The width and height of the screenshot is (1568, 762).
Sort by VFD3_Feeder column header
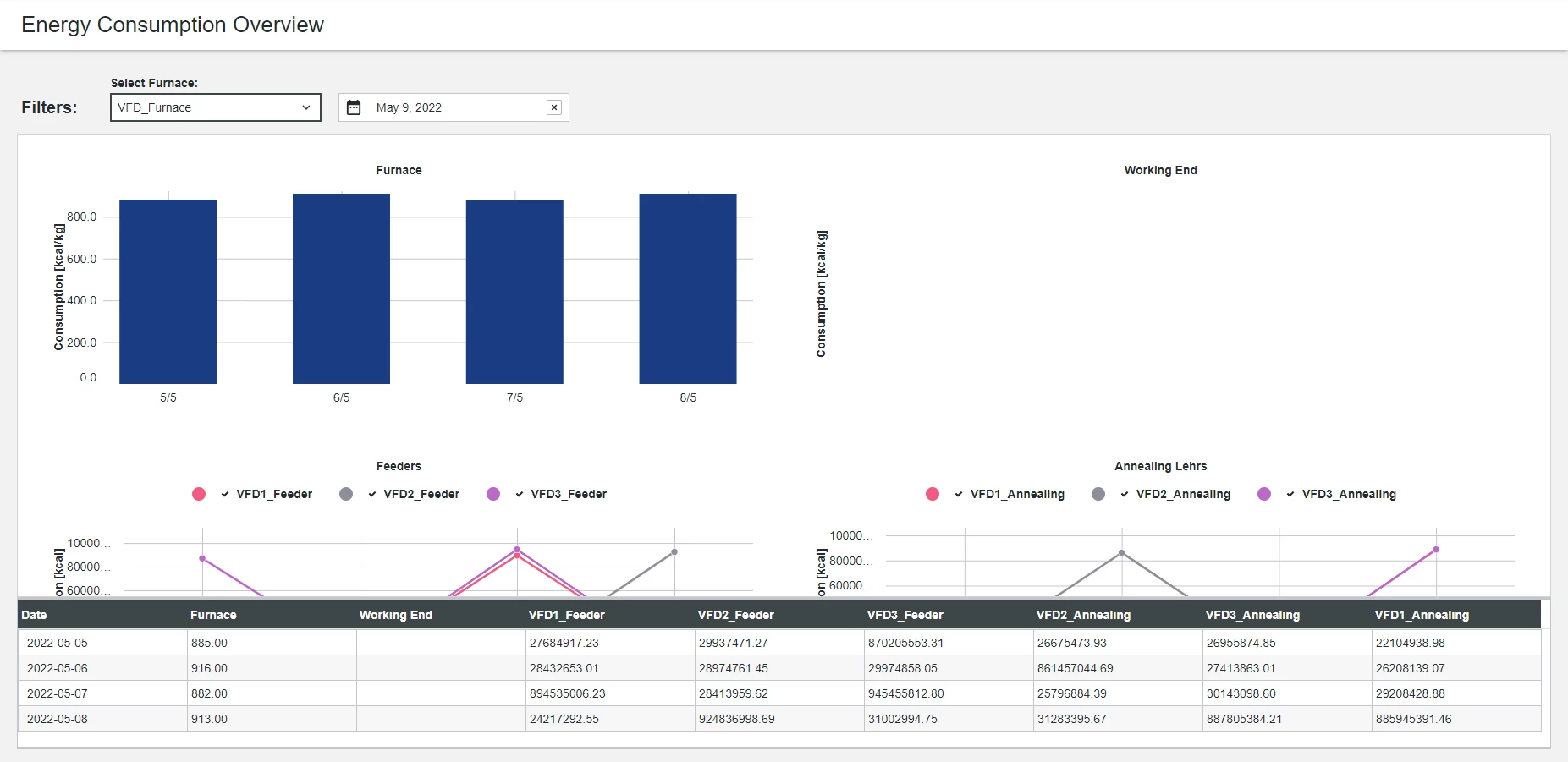[x=949, y=615]
